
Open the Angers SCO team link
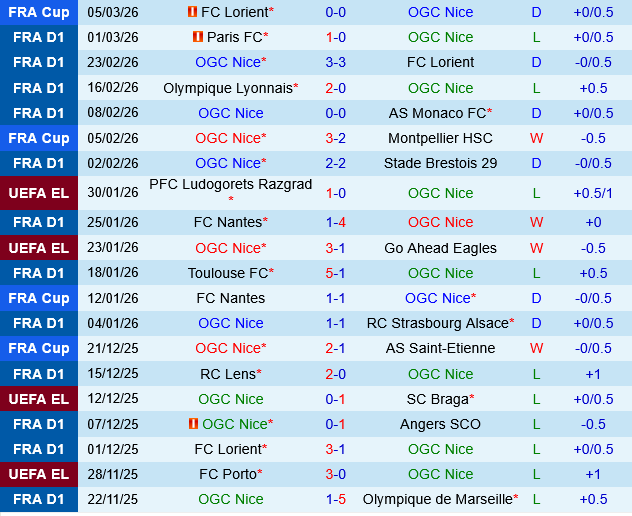coord(440,424)
